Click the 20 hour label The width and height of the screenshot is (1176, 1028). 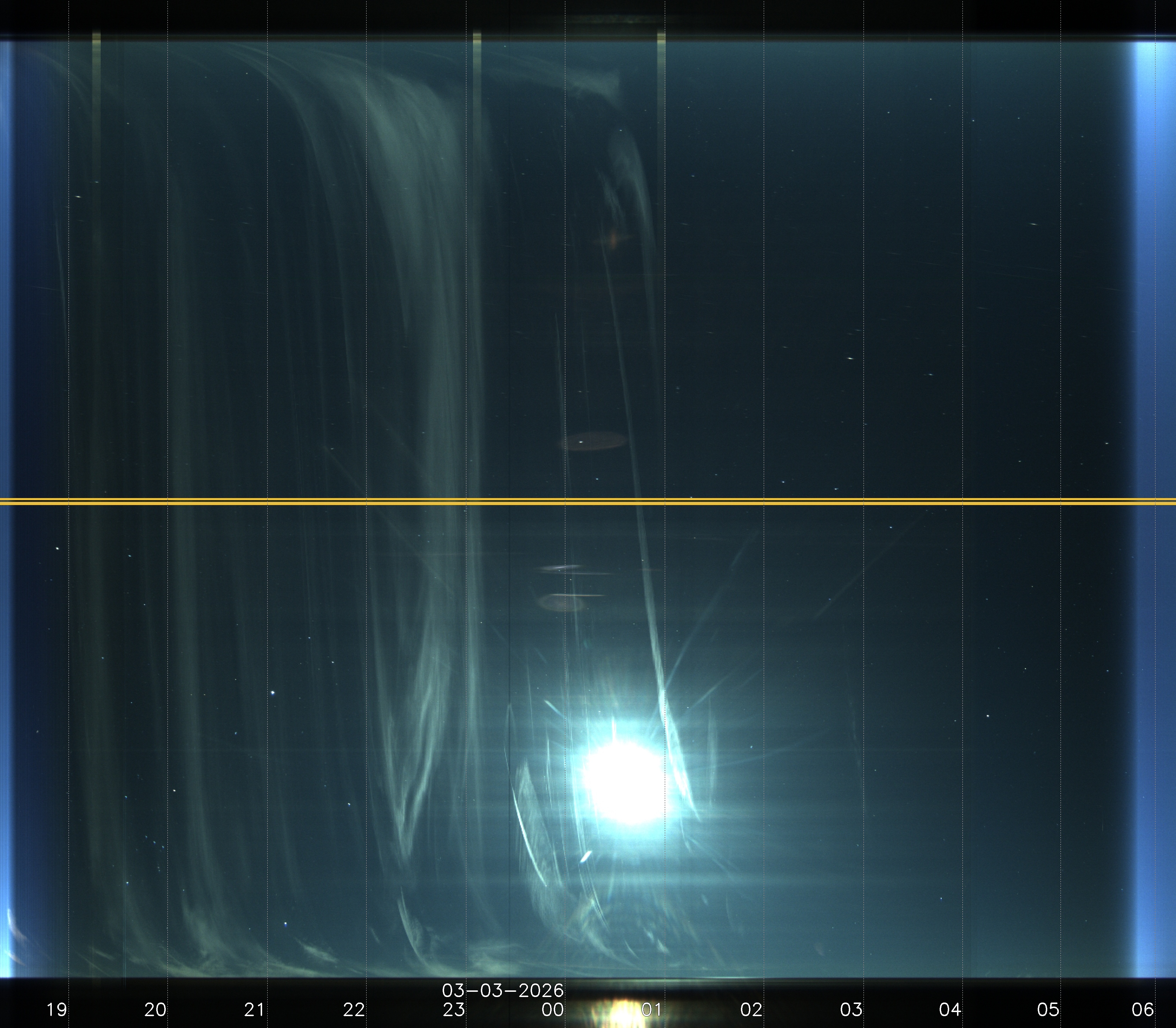(x=155, y=1009)
